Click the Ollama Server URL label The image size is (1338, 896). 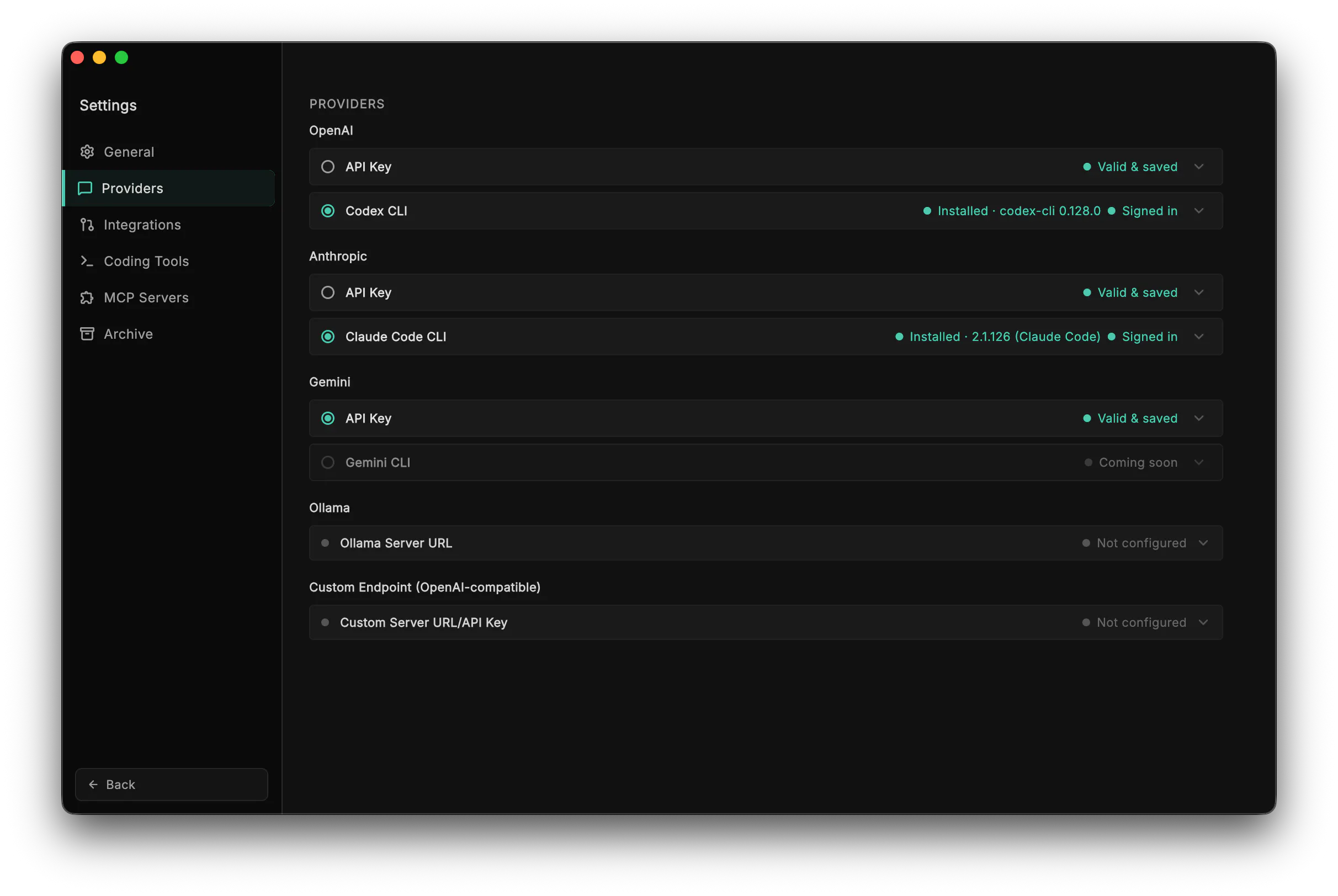pos(396,543)
